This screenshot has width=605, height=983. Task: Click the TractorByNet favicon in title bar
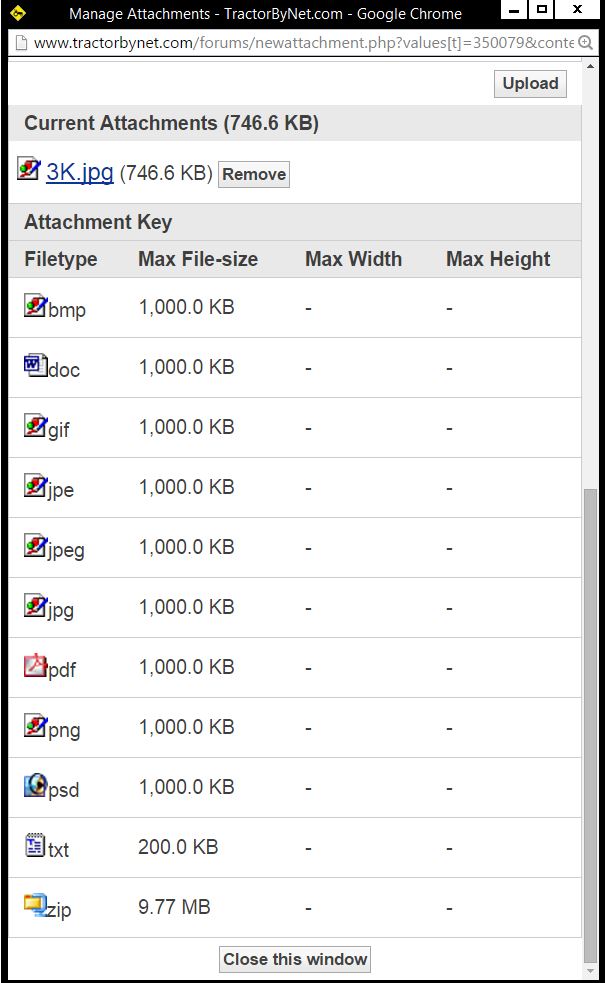pyautogui.click(x=19, y=13)
